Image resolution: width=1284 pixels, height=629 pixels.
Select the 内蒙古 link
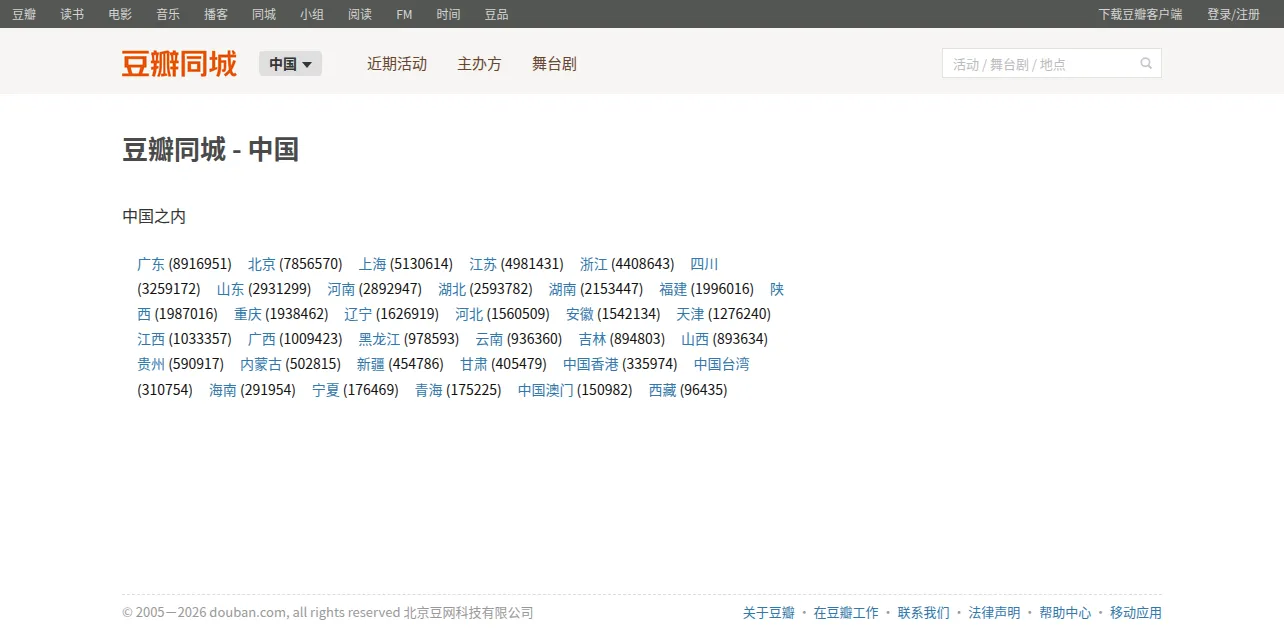tap(261, 364)
